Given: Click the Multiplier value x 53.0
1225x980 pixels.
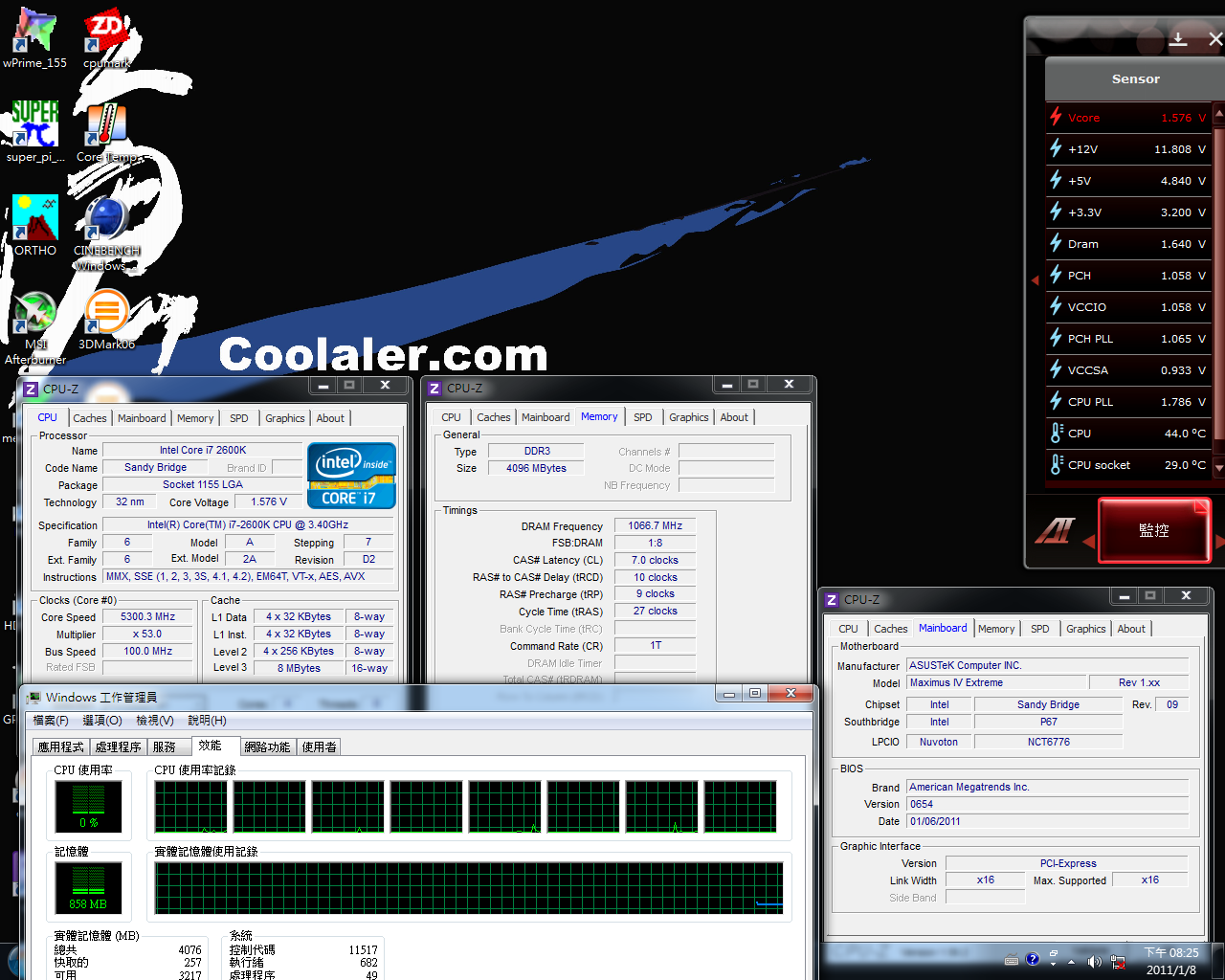Looking at the screenshot, I should click(148, 634).
